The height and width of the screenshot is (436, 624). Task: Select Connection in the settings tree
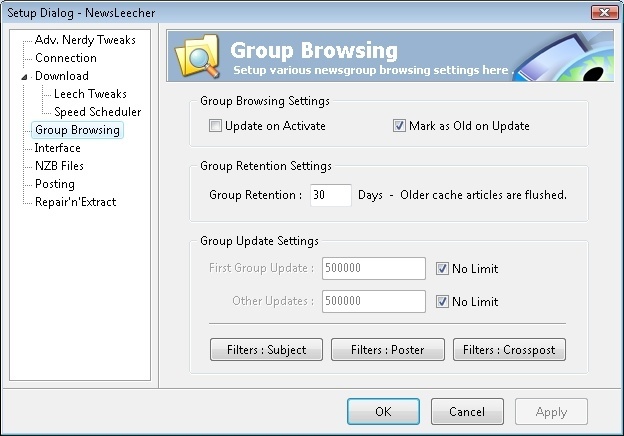tap(66, 58)
